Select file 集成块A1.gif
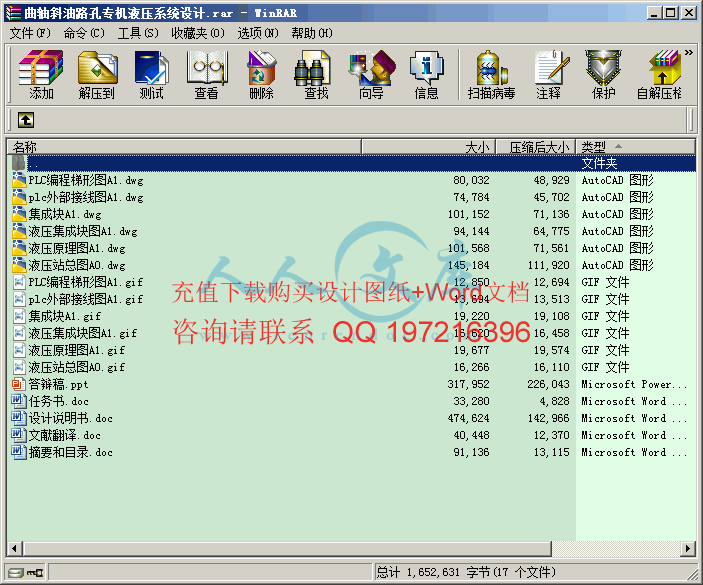 point(352,316)
